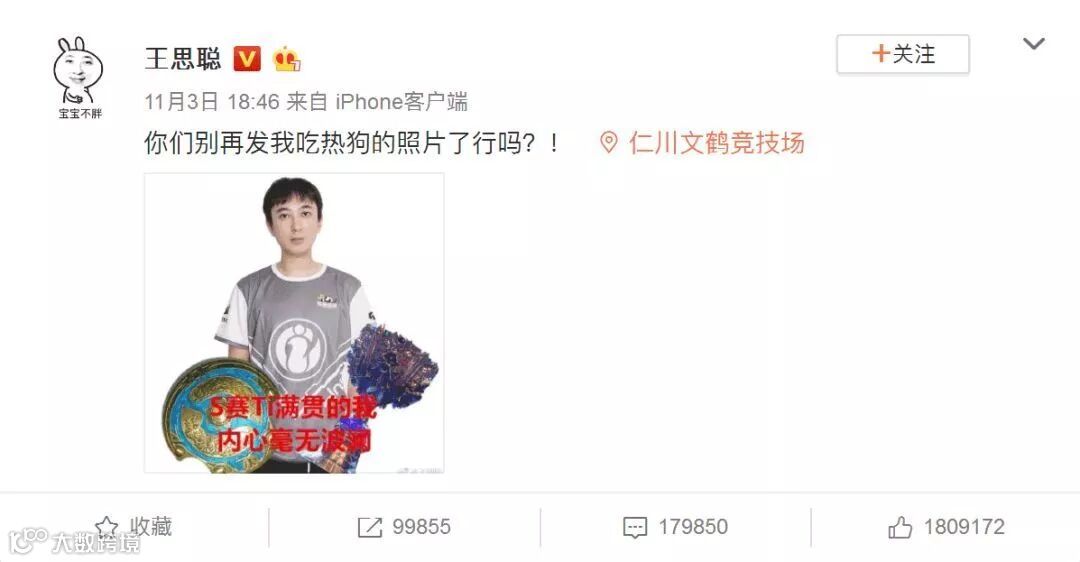Click the orange V verified badge
This screenshot has width=1080, height=562.
click(x=247, y=59)
